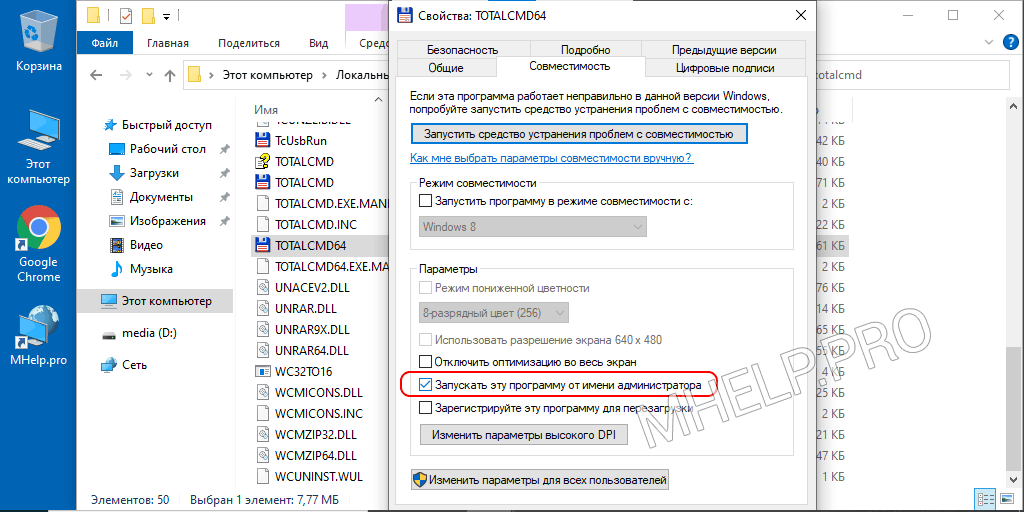Select WCMZIP64.DLL file
The image size is (1024, 512).
[316, 455]
